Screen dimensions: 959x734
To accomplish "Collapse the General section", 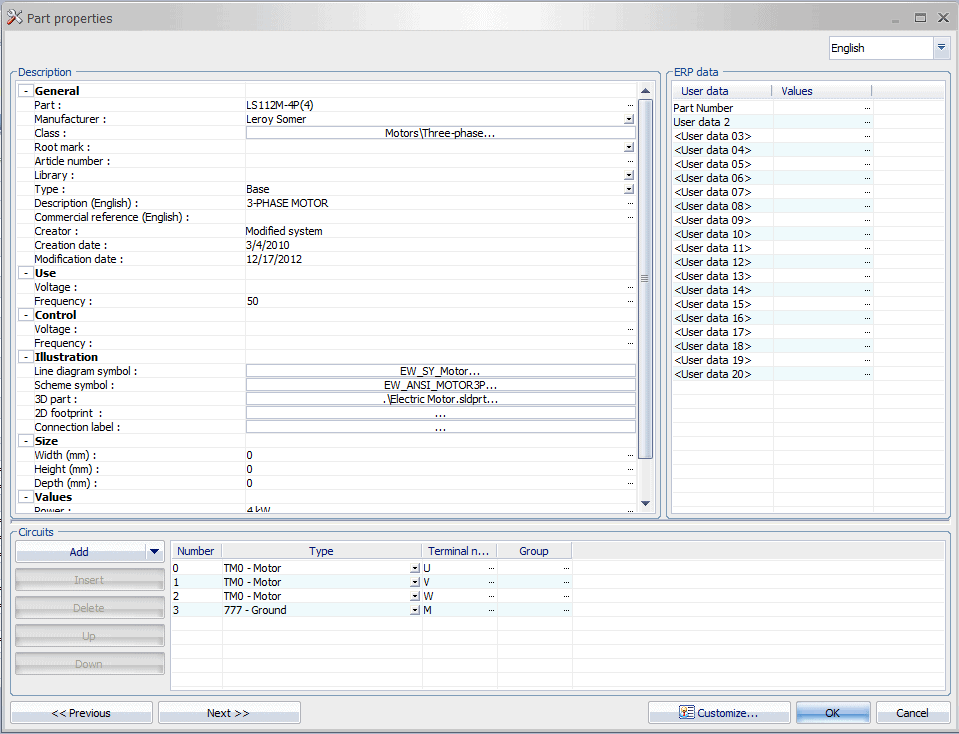I will (26, 91).
